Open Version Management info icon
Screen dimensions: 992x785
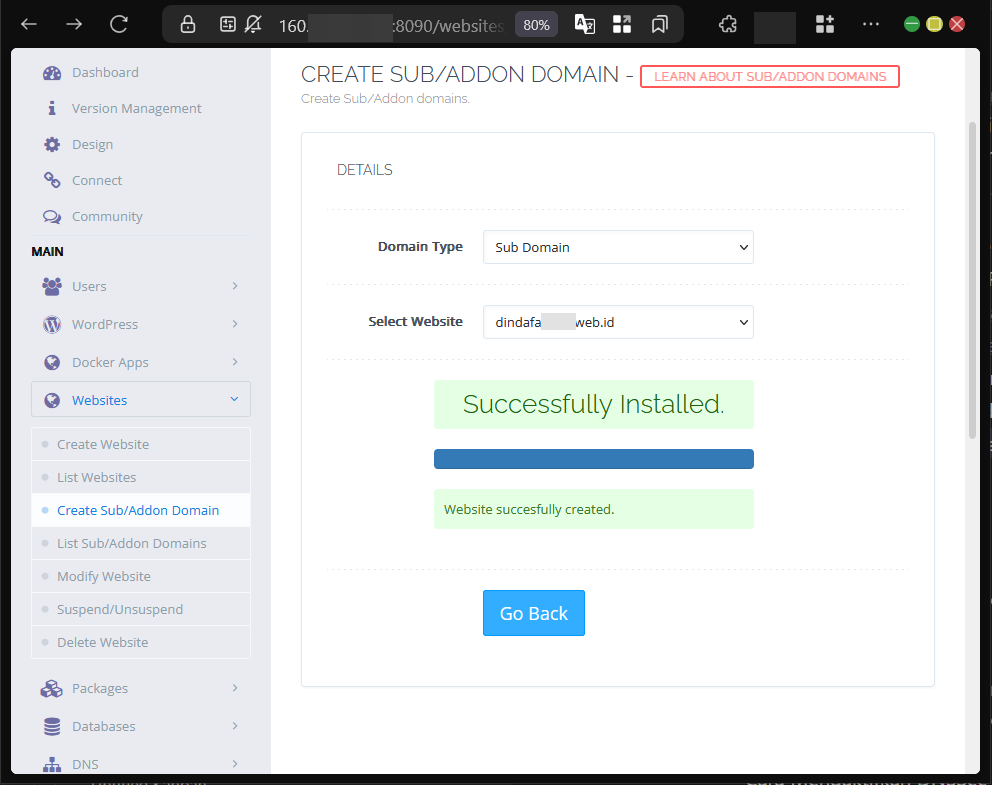pos(52,109)
